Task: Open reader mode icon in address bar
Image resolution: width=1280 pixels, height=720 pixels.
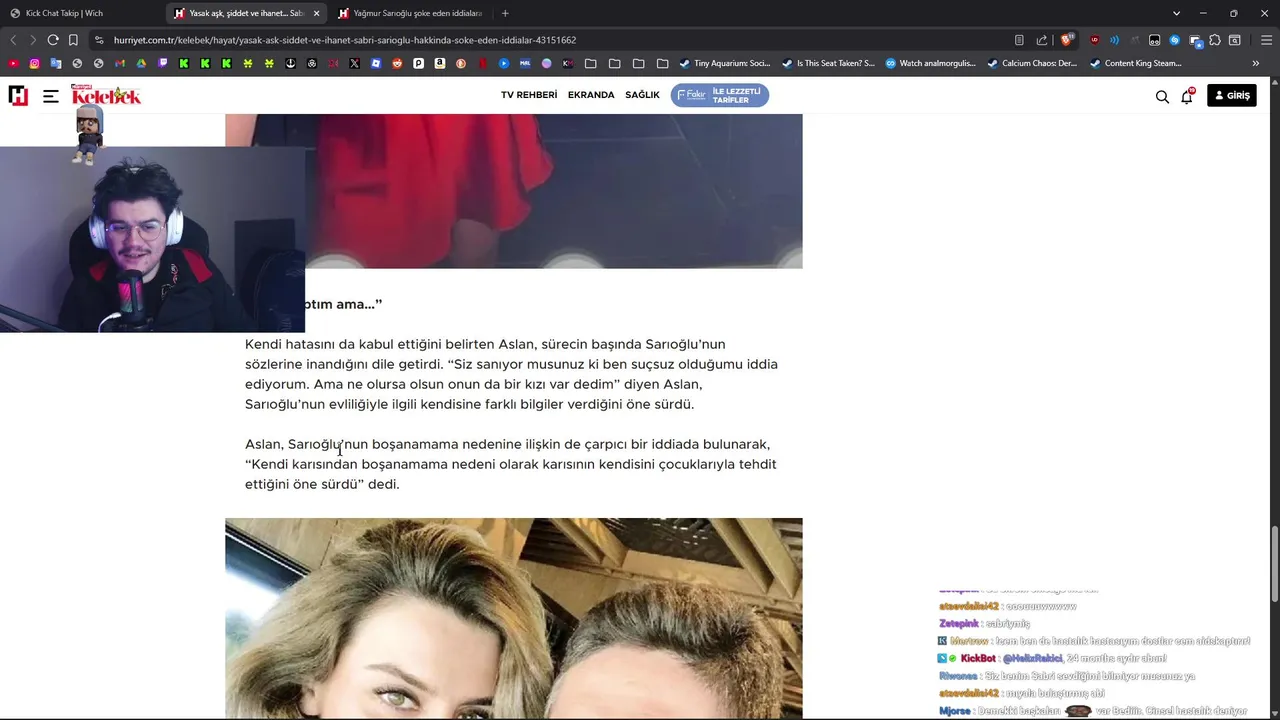Action: click(x=1019, y=40)
